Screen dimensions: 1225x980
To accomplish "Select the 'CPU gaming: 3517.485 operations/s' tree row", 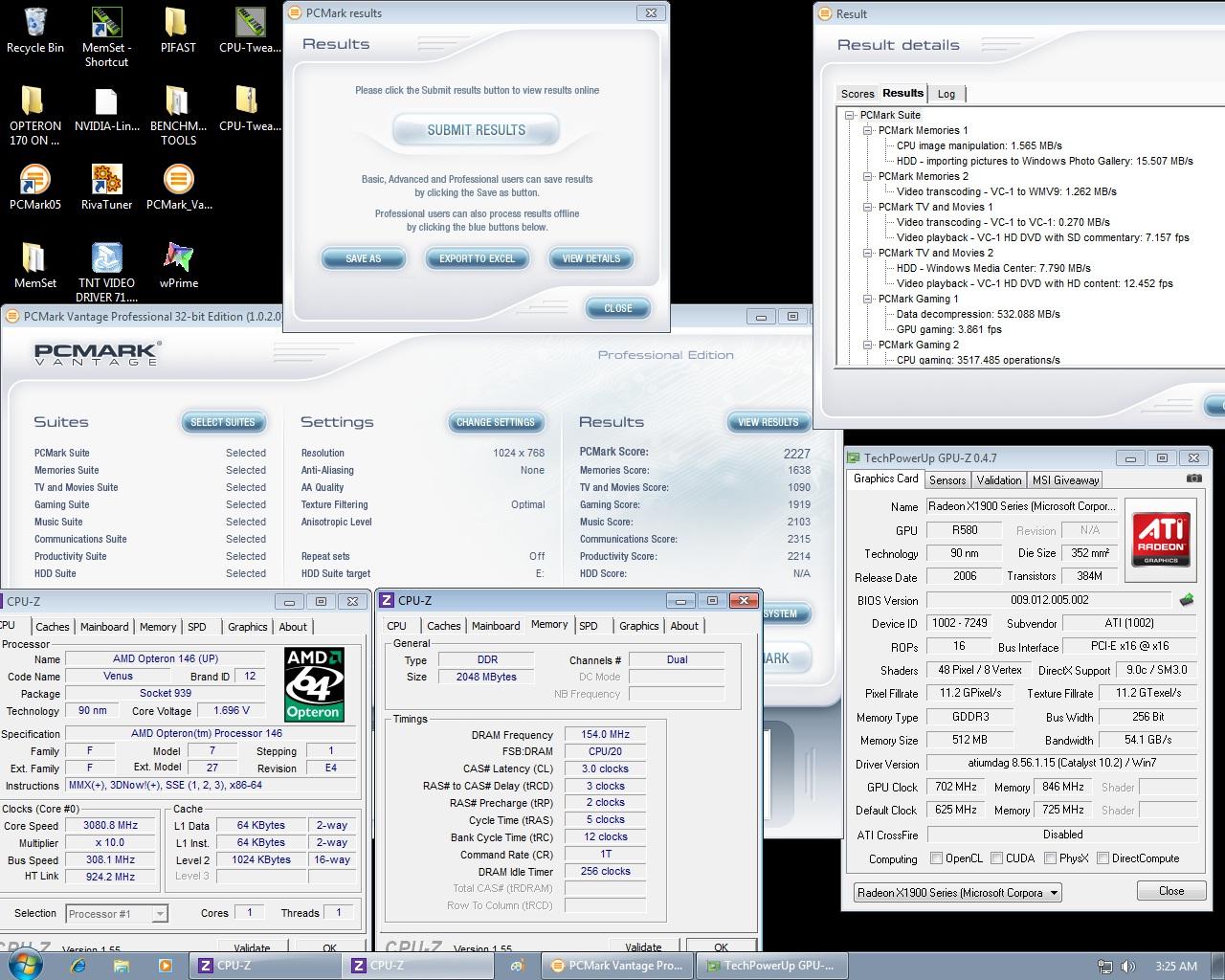I will [978, 360].
